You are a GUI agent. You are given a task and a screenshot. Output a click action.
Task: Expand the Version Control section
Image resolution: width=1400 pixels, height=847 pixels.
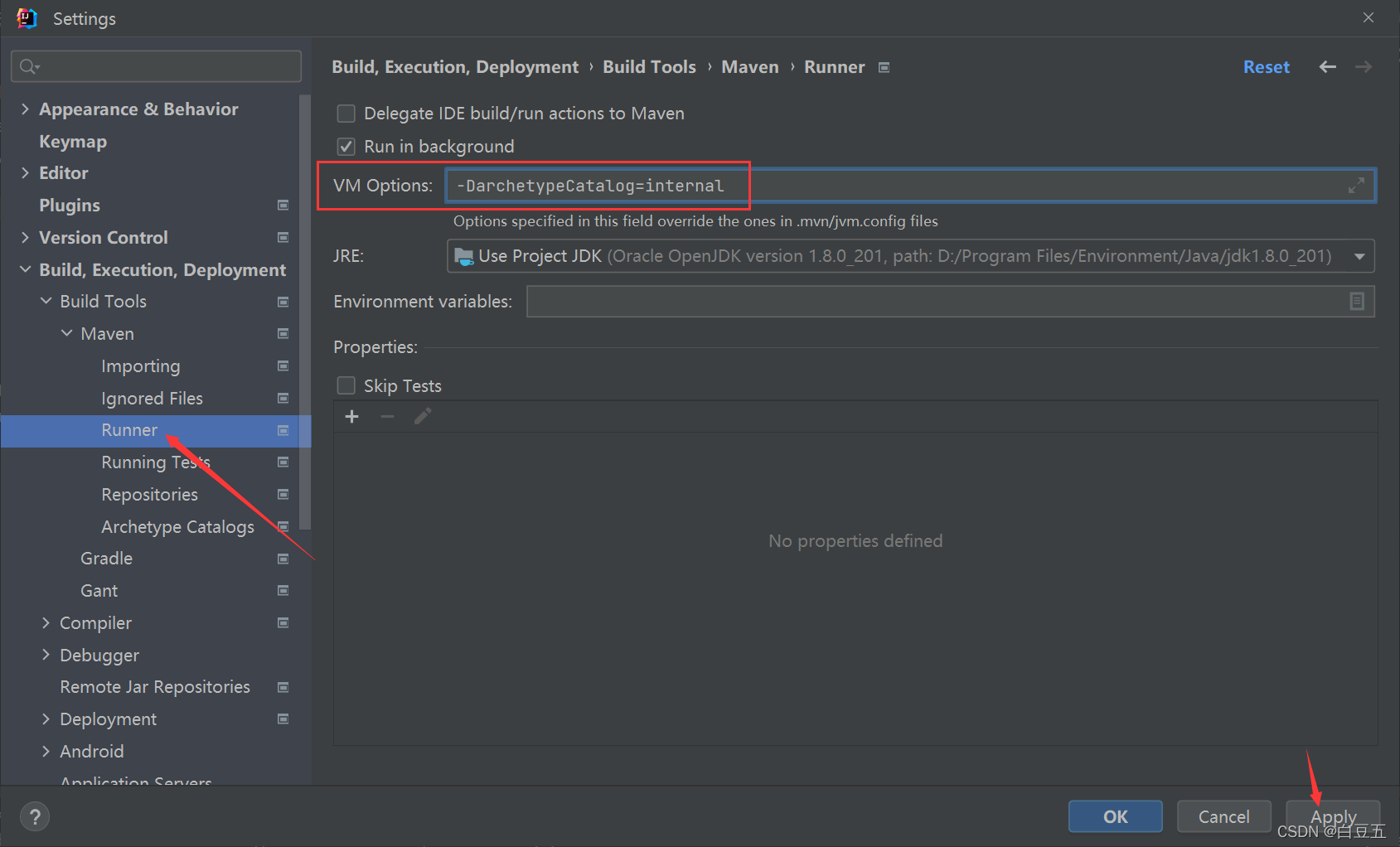pyautogui.click(x=25, y=237)
